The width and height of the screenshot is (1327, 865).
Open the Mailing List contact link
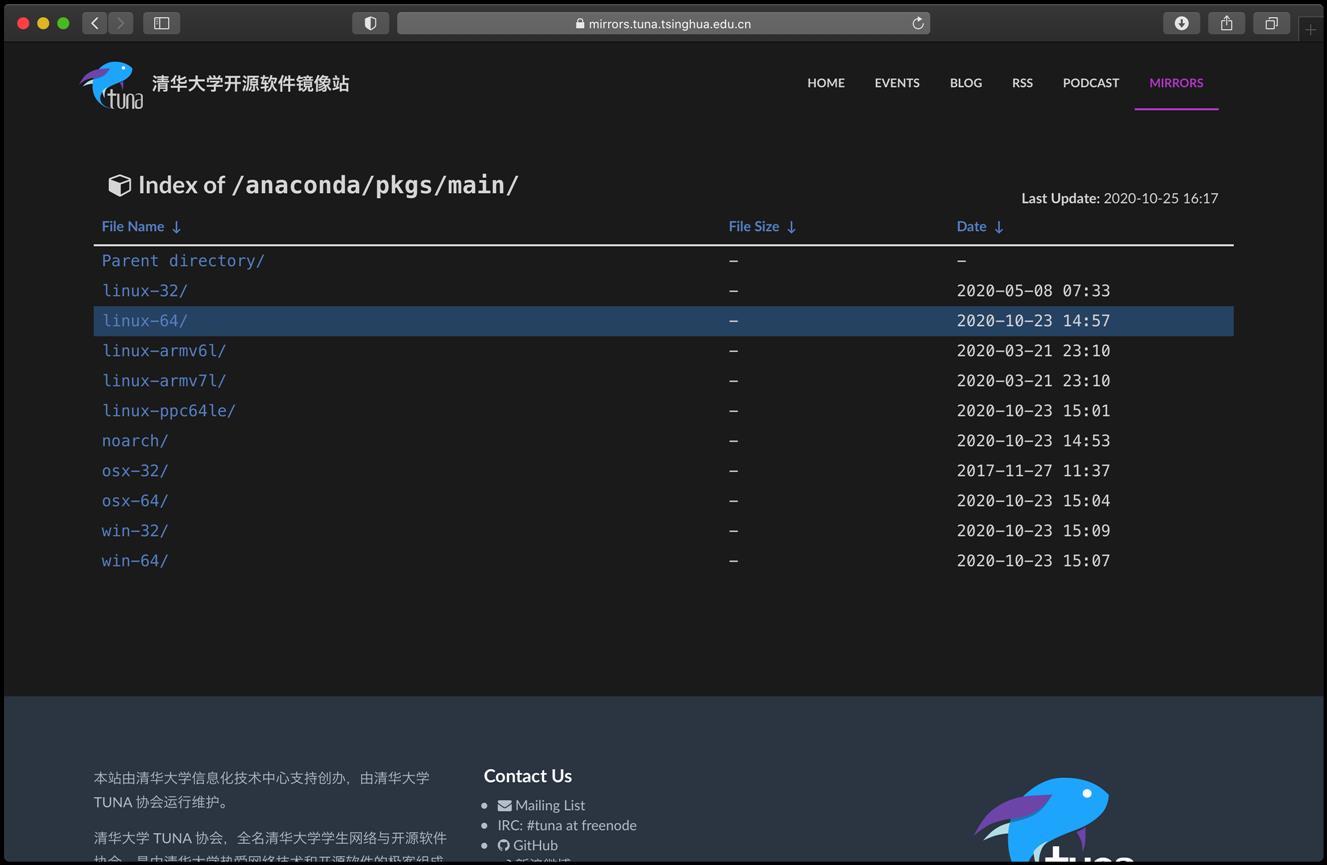pos(550,805)
